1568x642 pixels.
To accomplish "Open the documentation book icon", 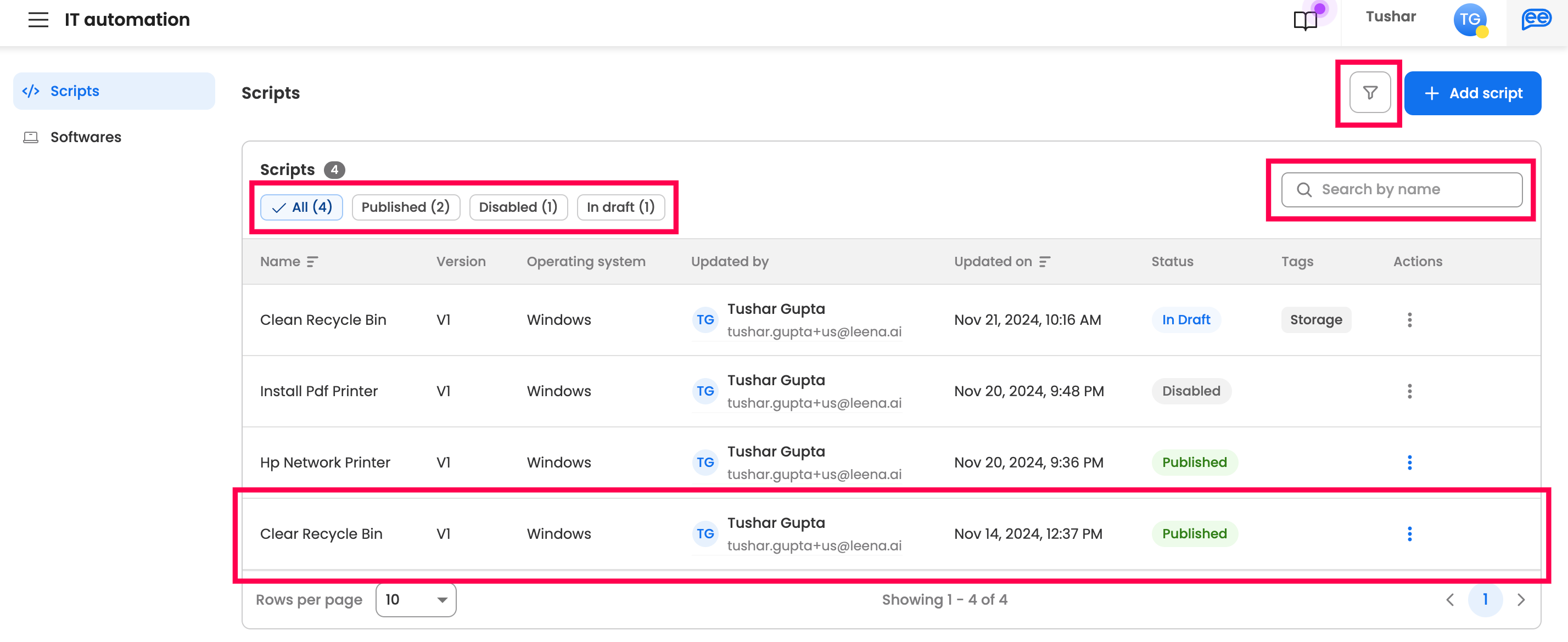I will coord(1304,20).
